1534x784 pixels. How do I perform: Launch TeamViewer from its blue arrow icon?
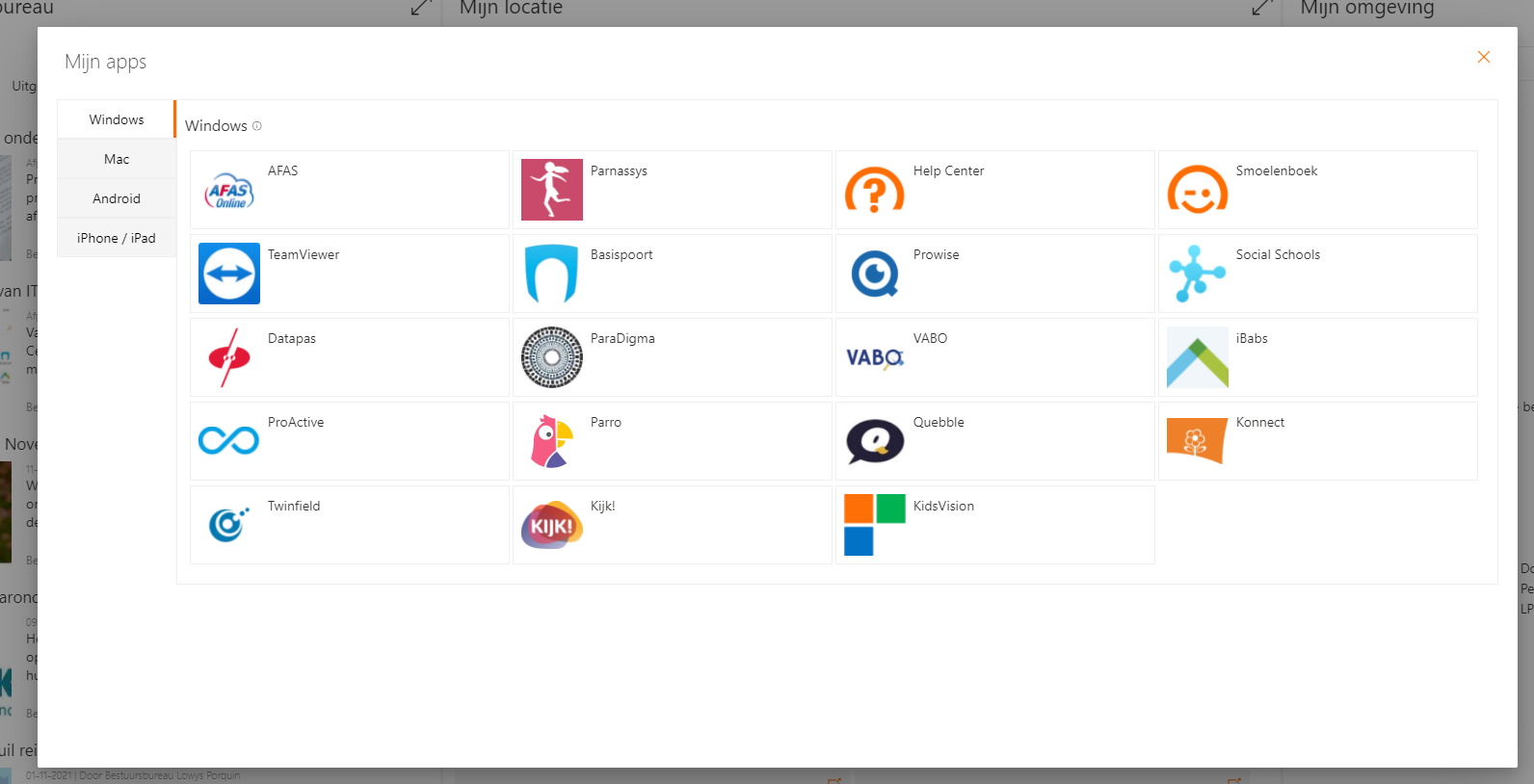tap(229, 274)
